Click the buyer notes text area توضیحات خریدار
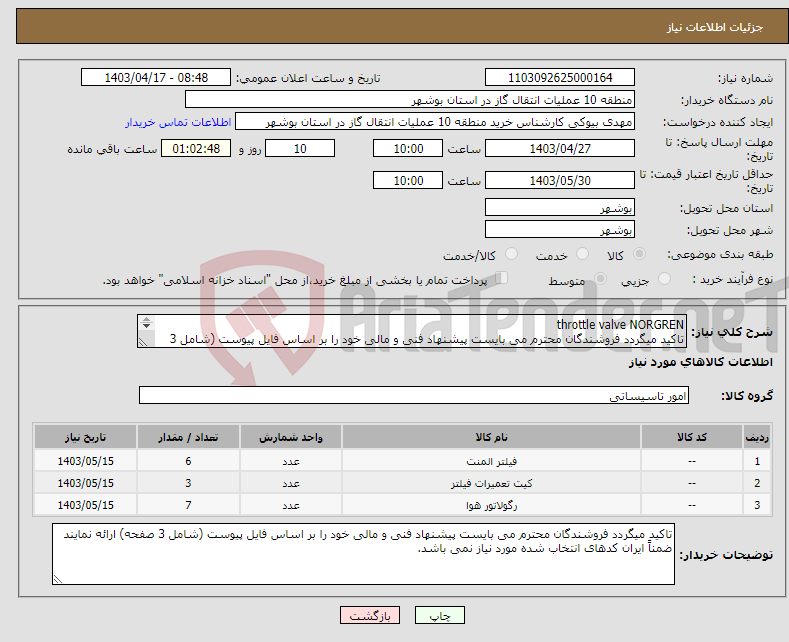The image size is (789, 642). tap(363, 554)
